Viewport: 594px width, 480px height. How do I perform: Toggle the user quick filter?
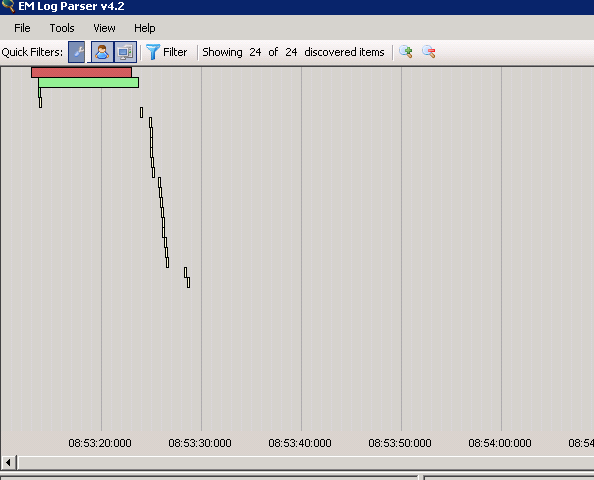coord(102,52)
